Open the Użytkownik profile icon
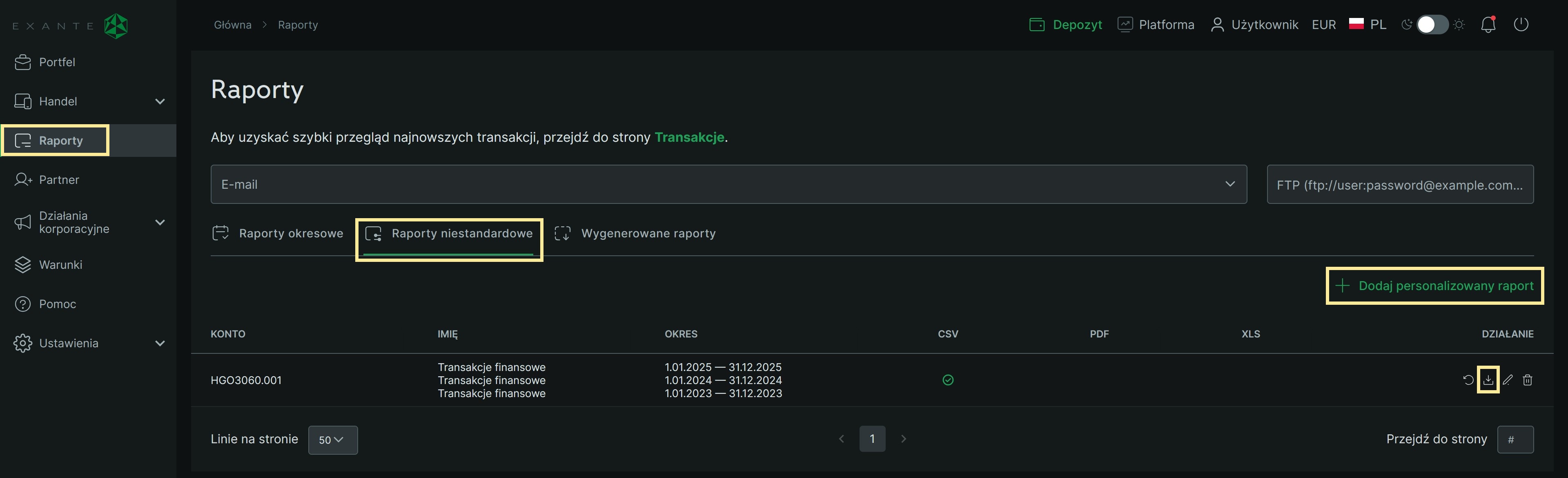The image size is (1568, 478). pyautogui.click(x=1217, y=25)
